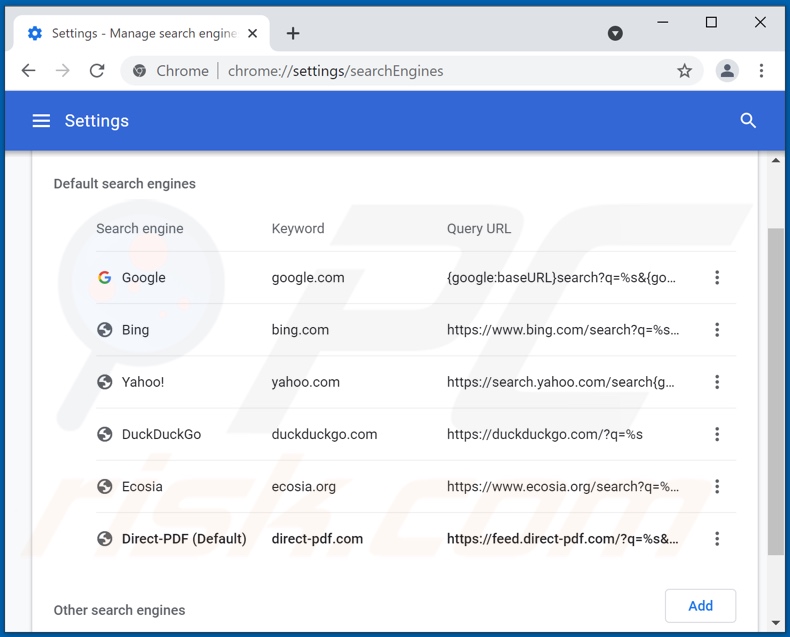
Task: Click the Search engine column header
Action: (x=140, y=229)
